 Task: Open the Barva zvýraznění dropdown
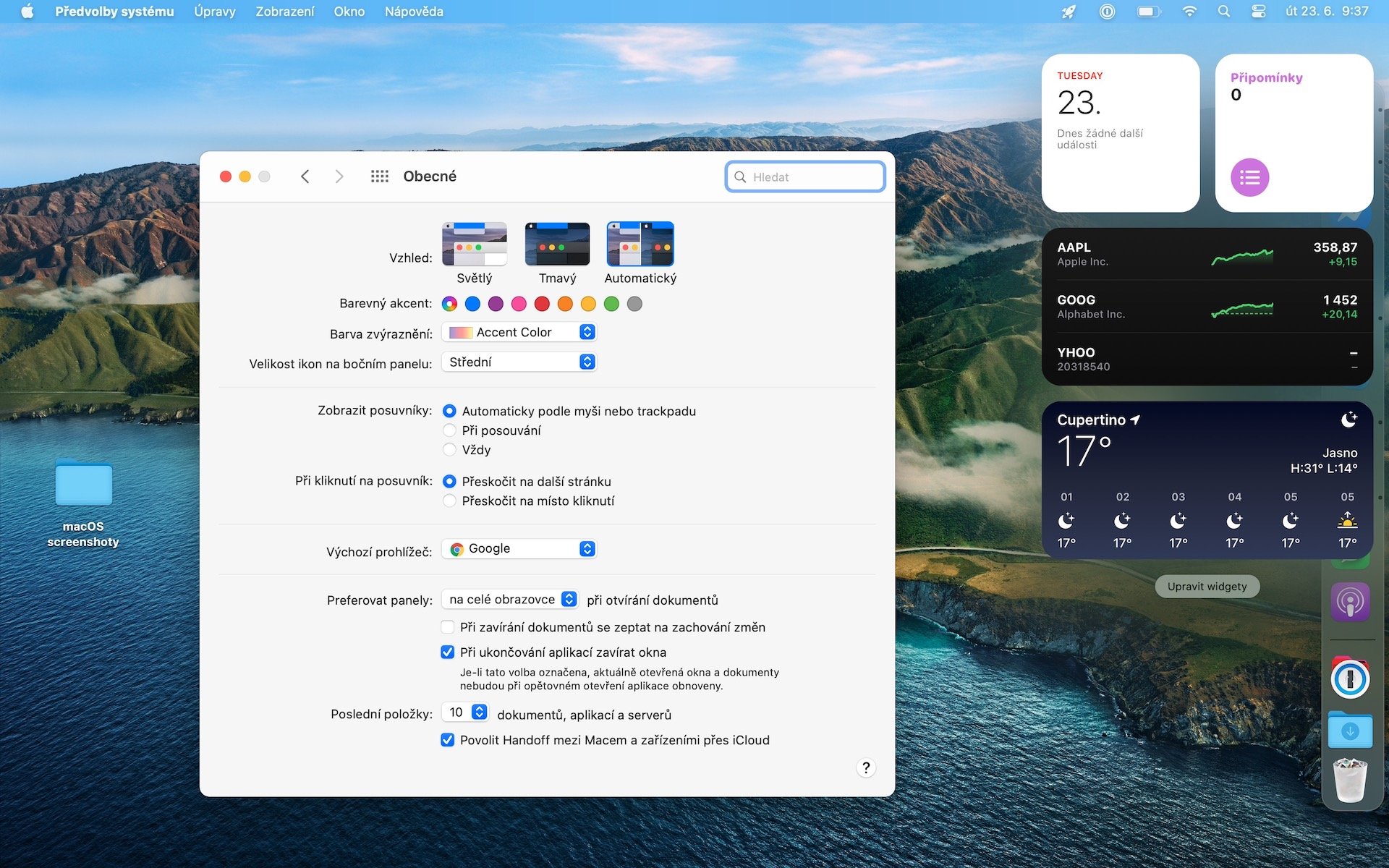tap(519, 332)
